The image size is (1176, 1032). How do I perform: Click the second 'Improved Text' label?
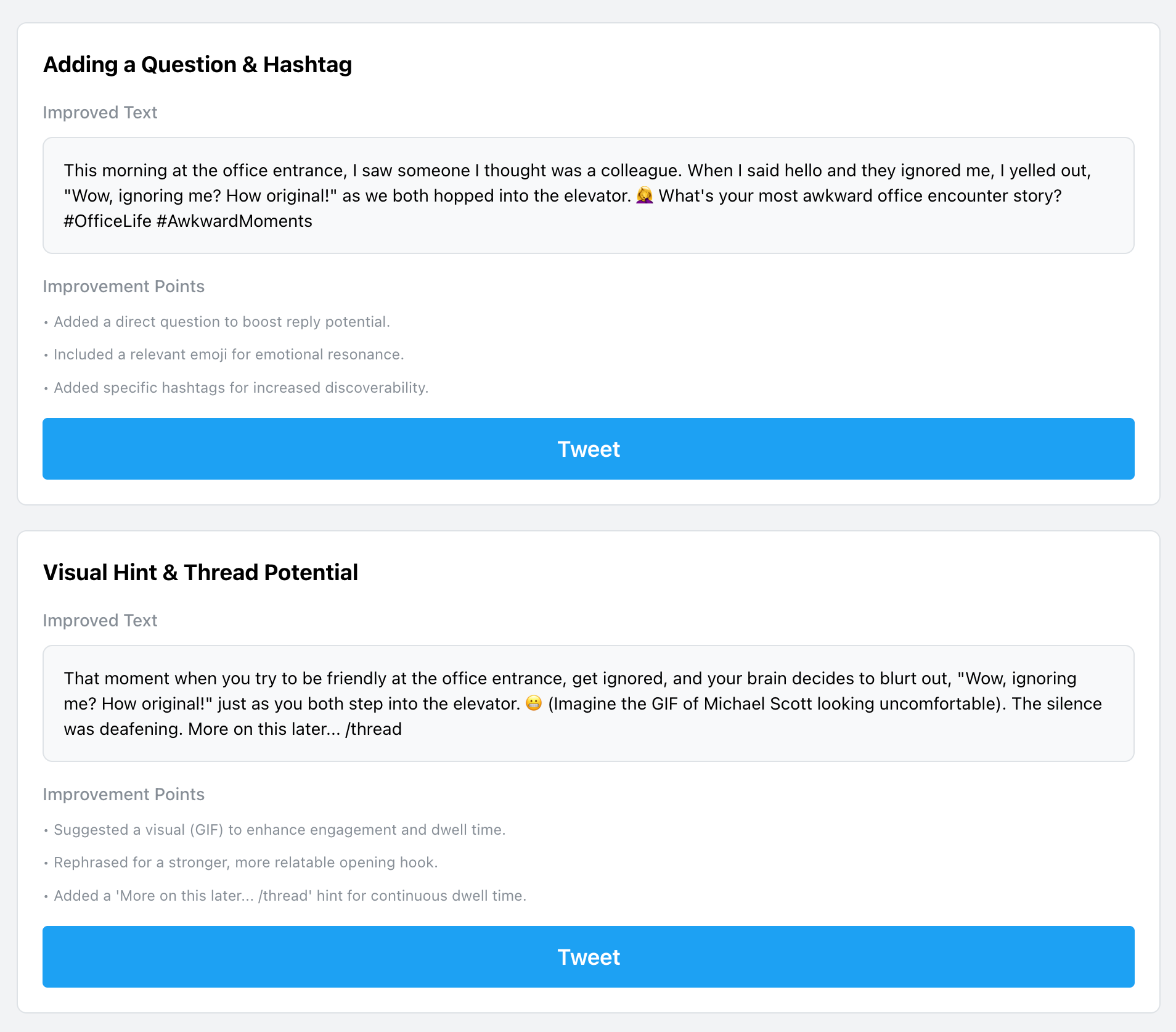click(100, 621)
